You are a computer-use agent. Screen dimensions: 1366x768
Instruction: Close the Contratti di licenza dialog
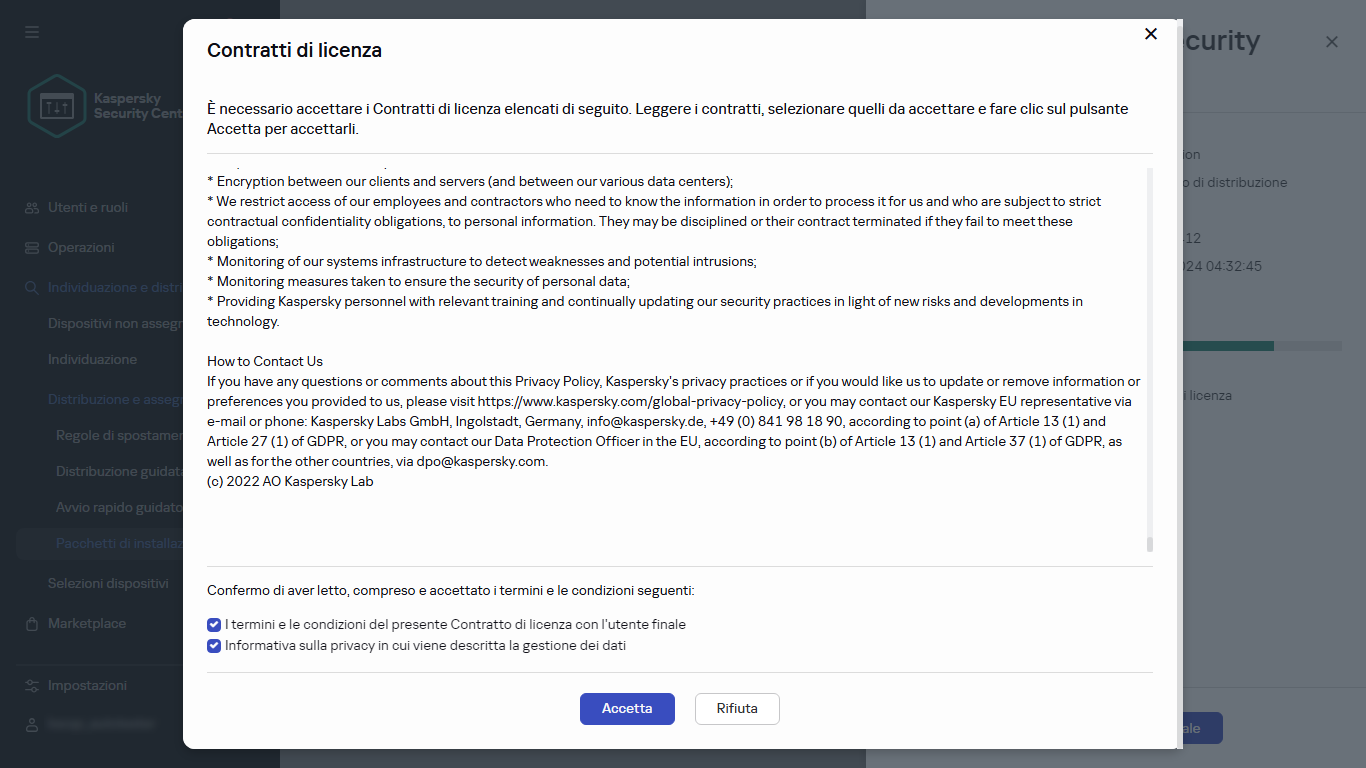pyautogui.click(x=1151, y=34)
